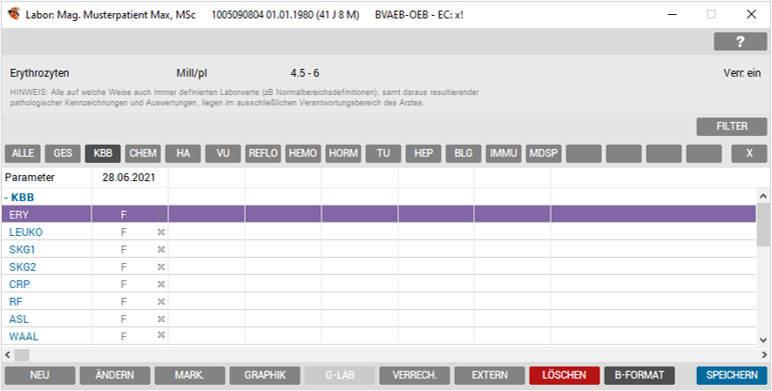Click the B-FORMAT button
The width and height of the screenshot is (772, 391).
click(x=640, y=375)
